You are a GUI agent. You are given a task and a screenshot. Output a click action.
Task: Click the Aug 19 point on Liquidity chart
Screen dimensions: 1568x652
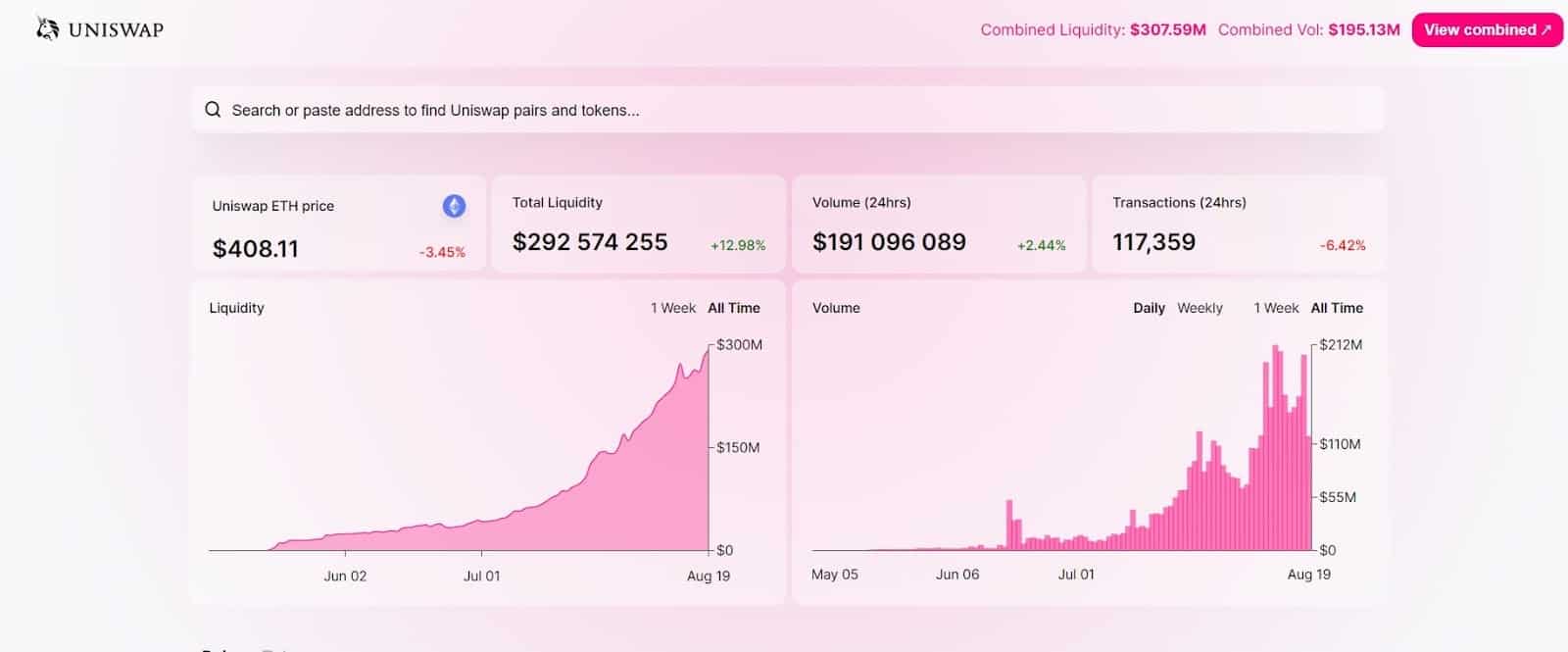pos(707,351)
